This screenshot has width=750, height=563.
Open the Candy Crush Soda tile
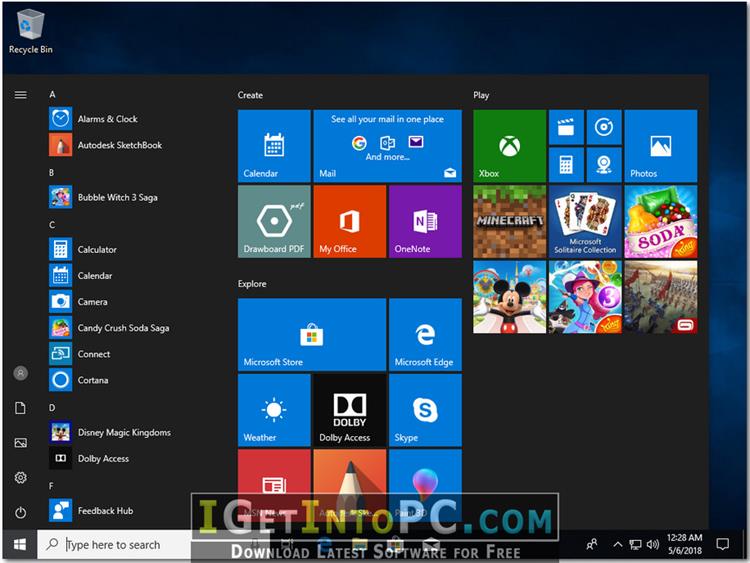[x=661, y=221]
